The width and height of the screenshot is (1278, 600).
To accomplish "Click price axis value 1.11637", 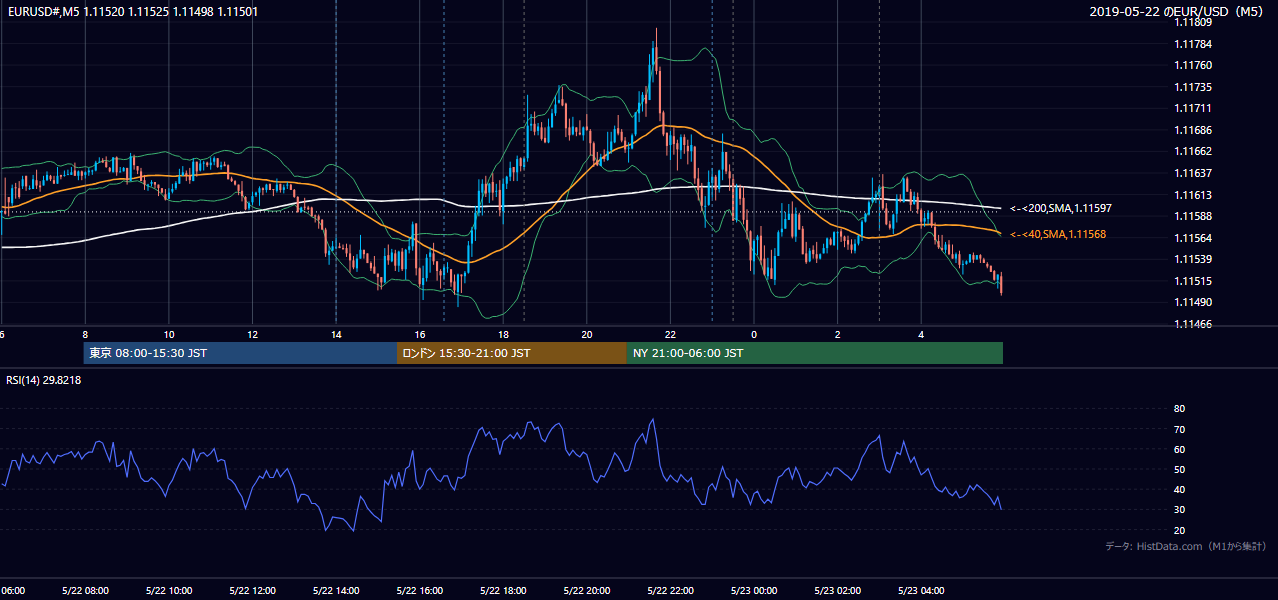I will [x=1194, y=173].
